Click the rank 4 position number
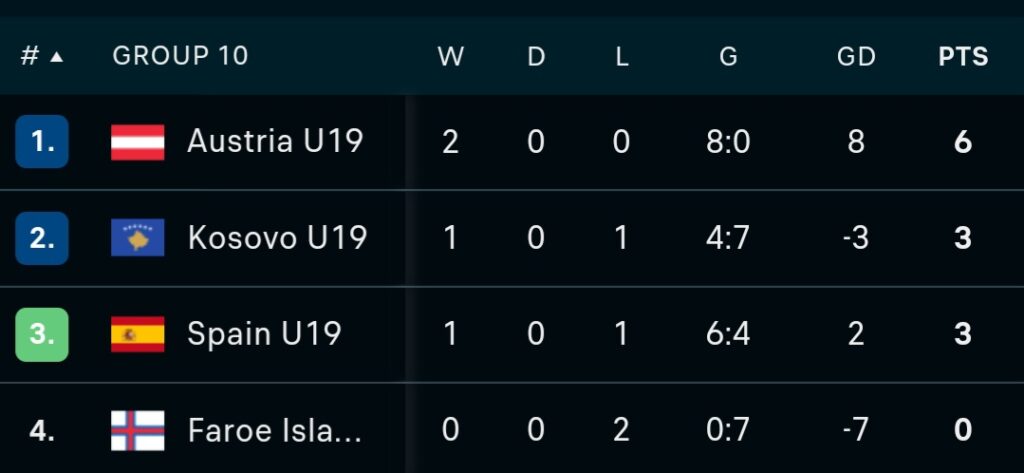This screenshot has height=473, width=1024. pos(42,431)
